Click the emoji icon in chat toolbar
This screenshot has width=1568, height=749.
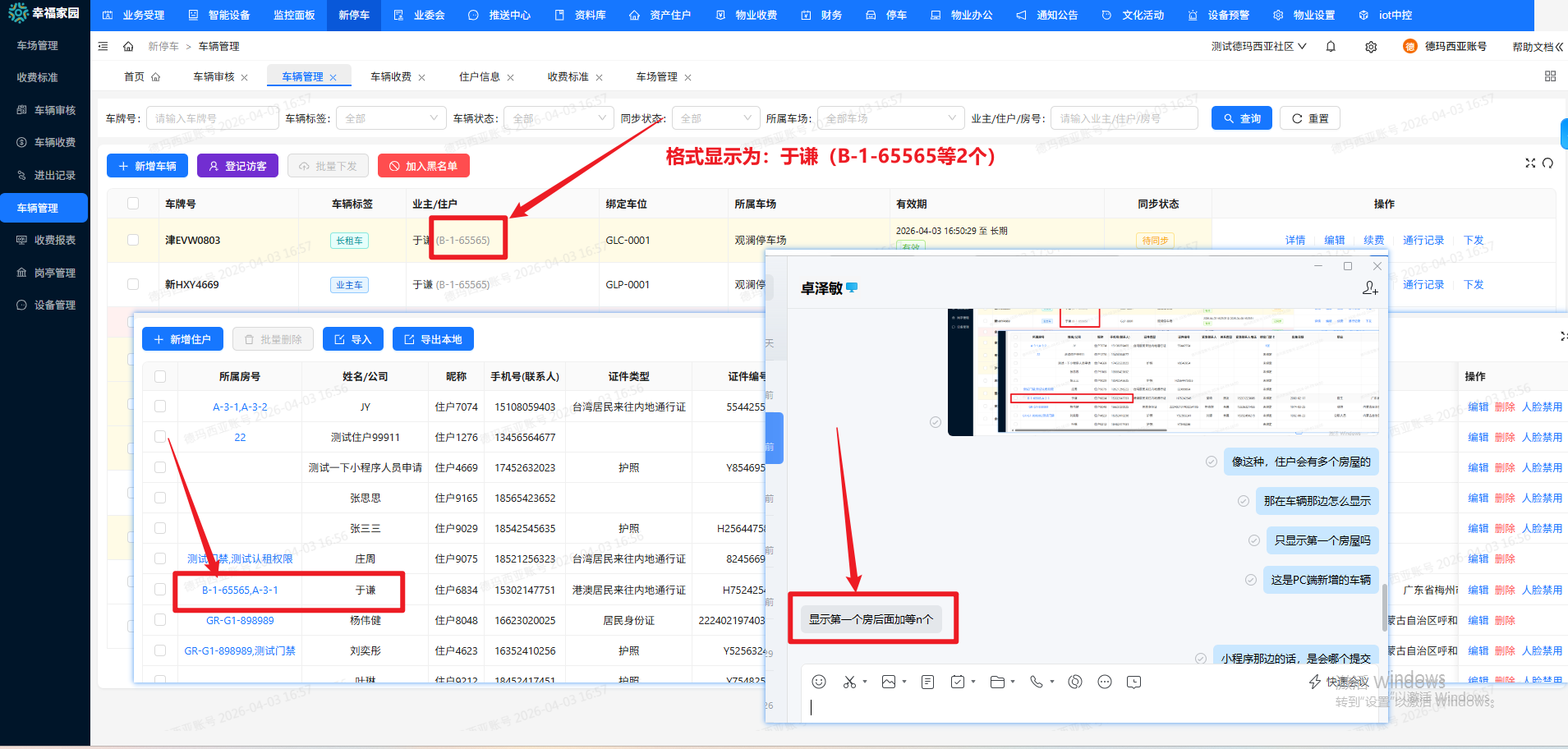pos(818,682)
